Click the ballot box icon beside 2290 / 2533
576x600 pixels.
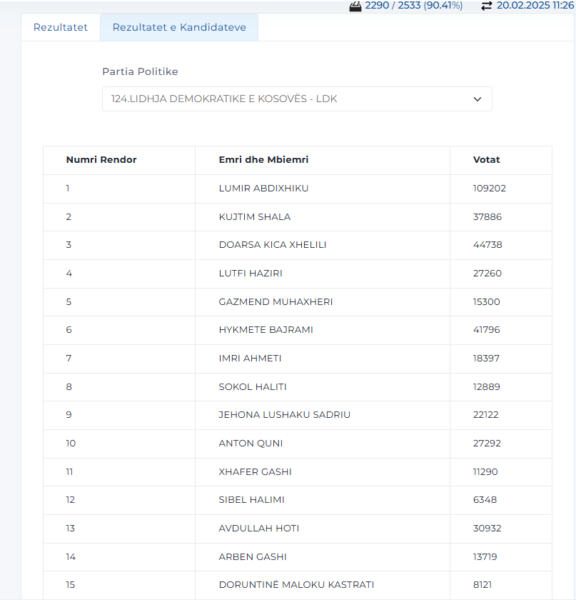[355, 7]
